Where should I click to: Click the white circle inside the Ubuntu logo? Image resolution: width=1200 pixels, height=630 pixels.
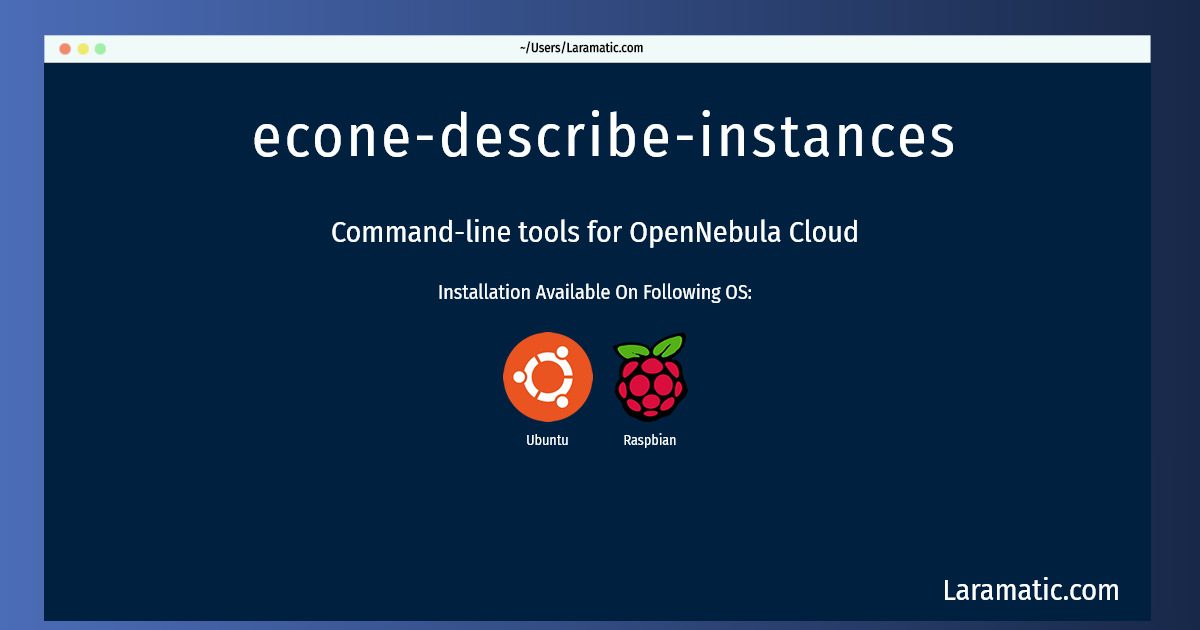click(548, 377)
